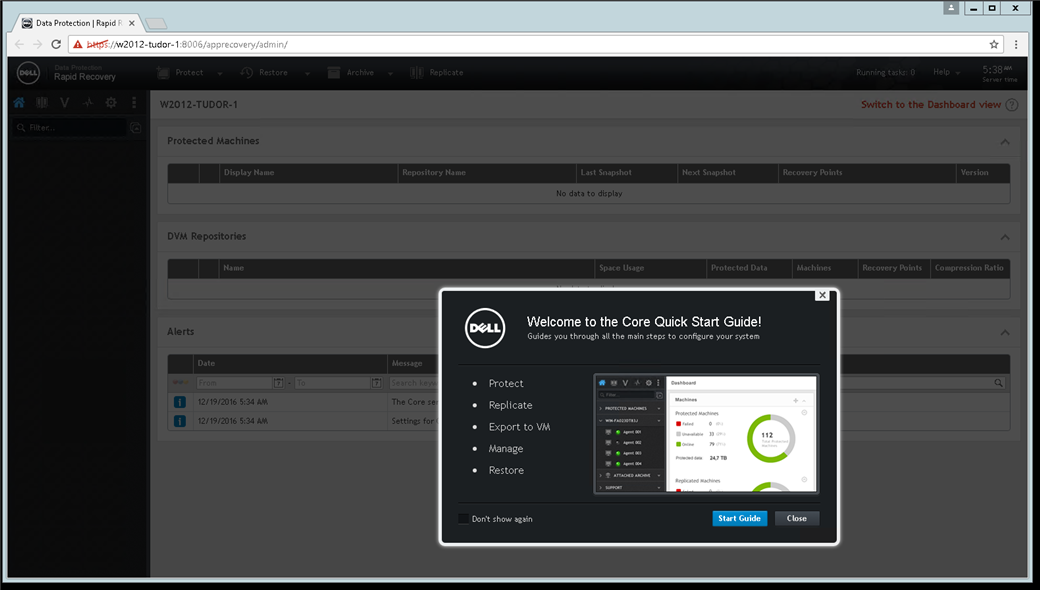Image resolution: width=1040 pixels, height=590 pixels.
Task: Click the Close button in the dialog
Action: coord(797,518)
